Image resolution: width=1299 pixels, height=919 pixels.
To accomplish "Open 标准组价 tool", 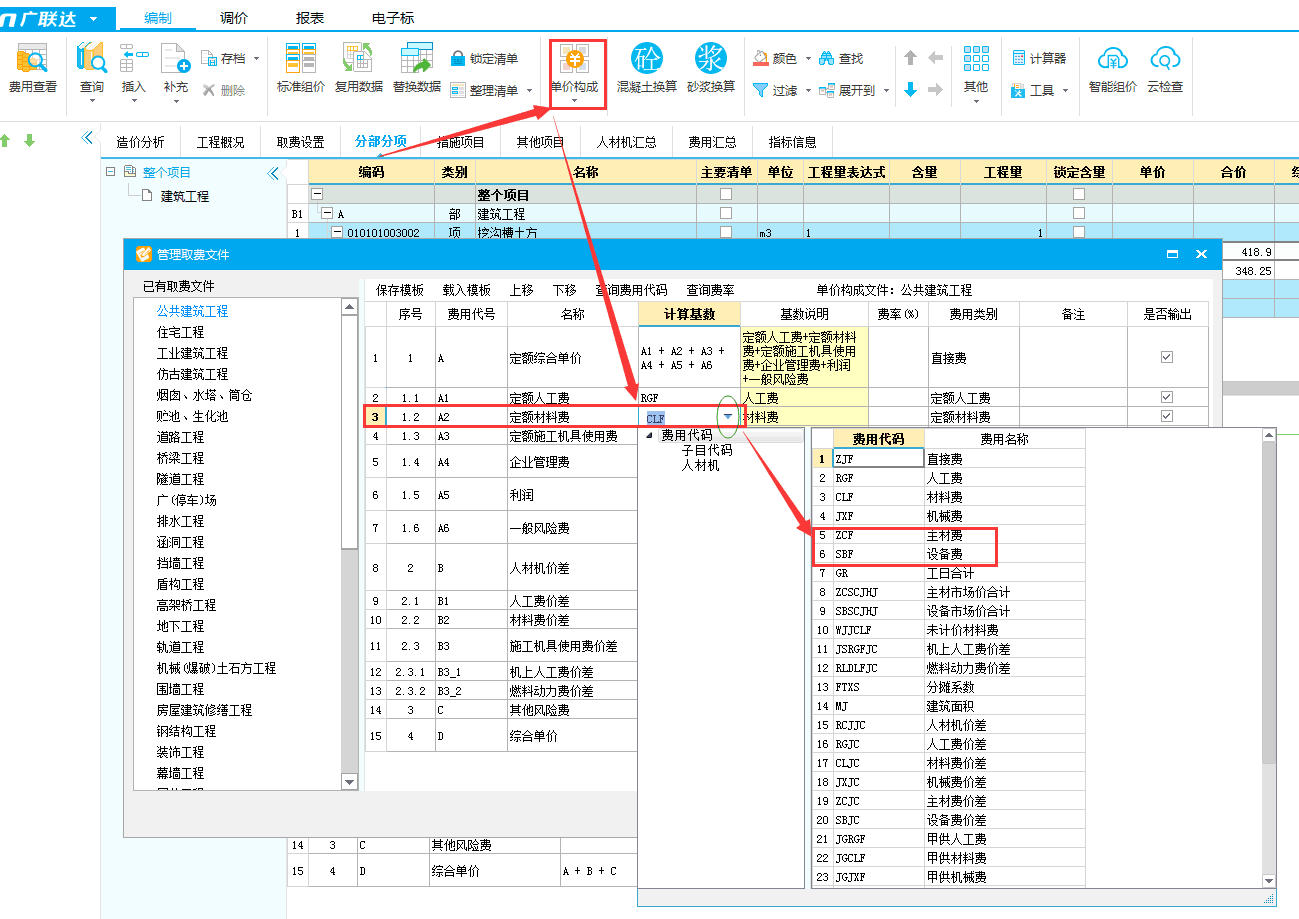I will click(300, 68).
